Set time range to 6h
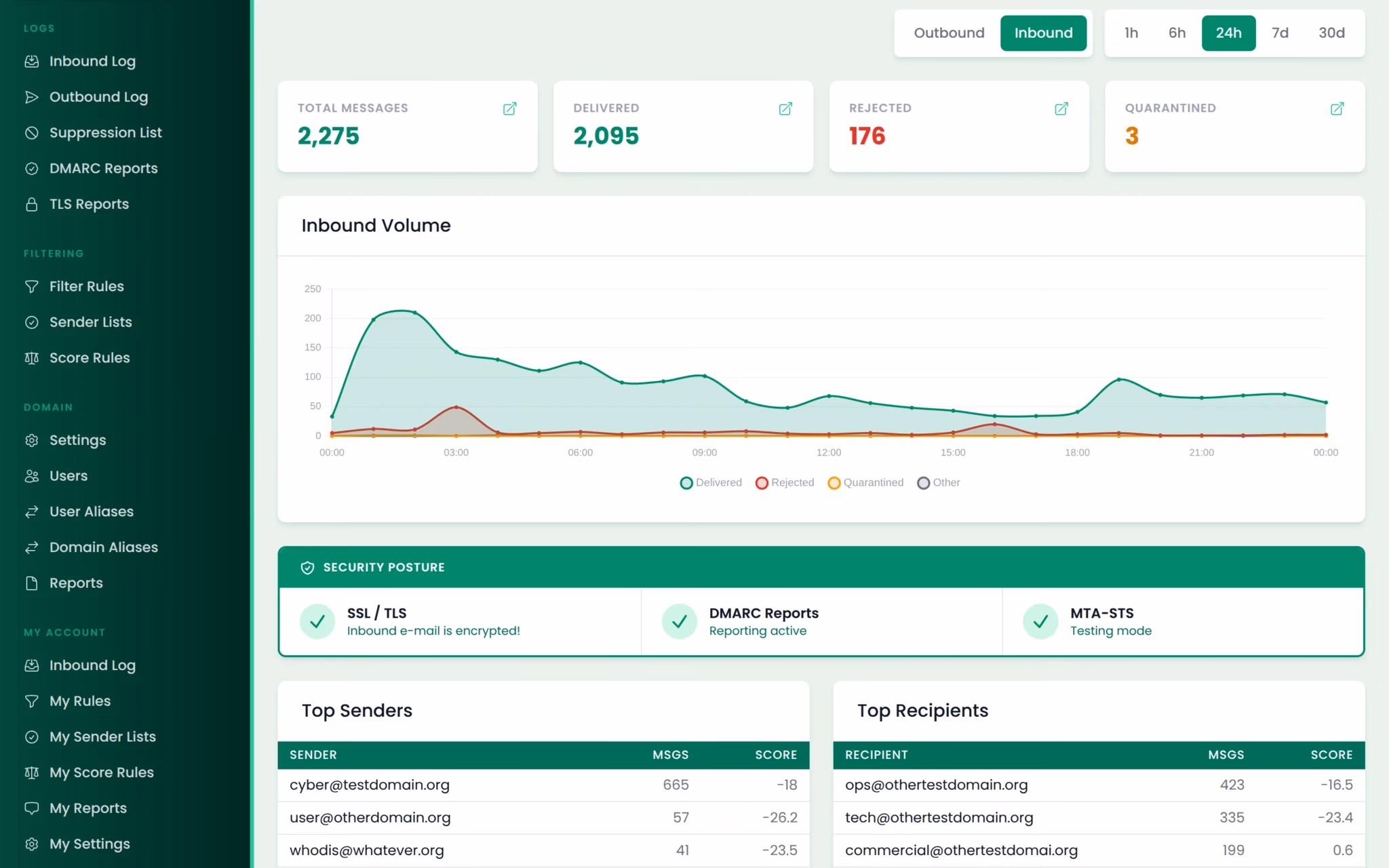 coord(1177,33)
